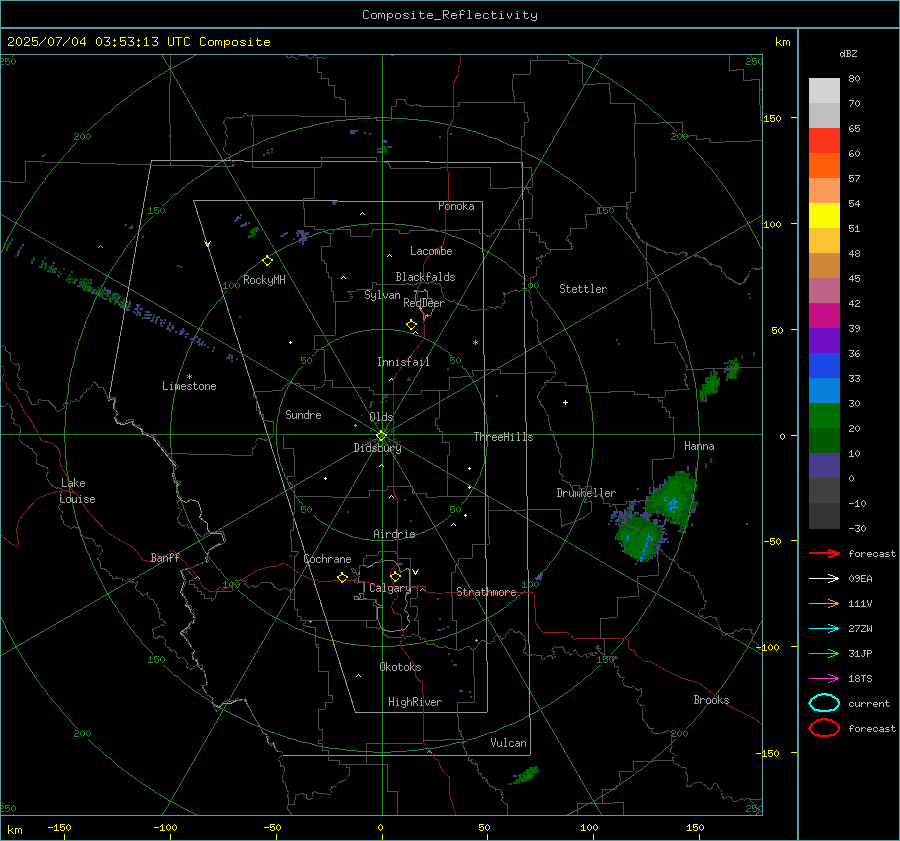Click the white 09EA arrow legend icon
The width and height of the screenshot is (900, 841).
(824, 579)
